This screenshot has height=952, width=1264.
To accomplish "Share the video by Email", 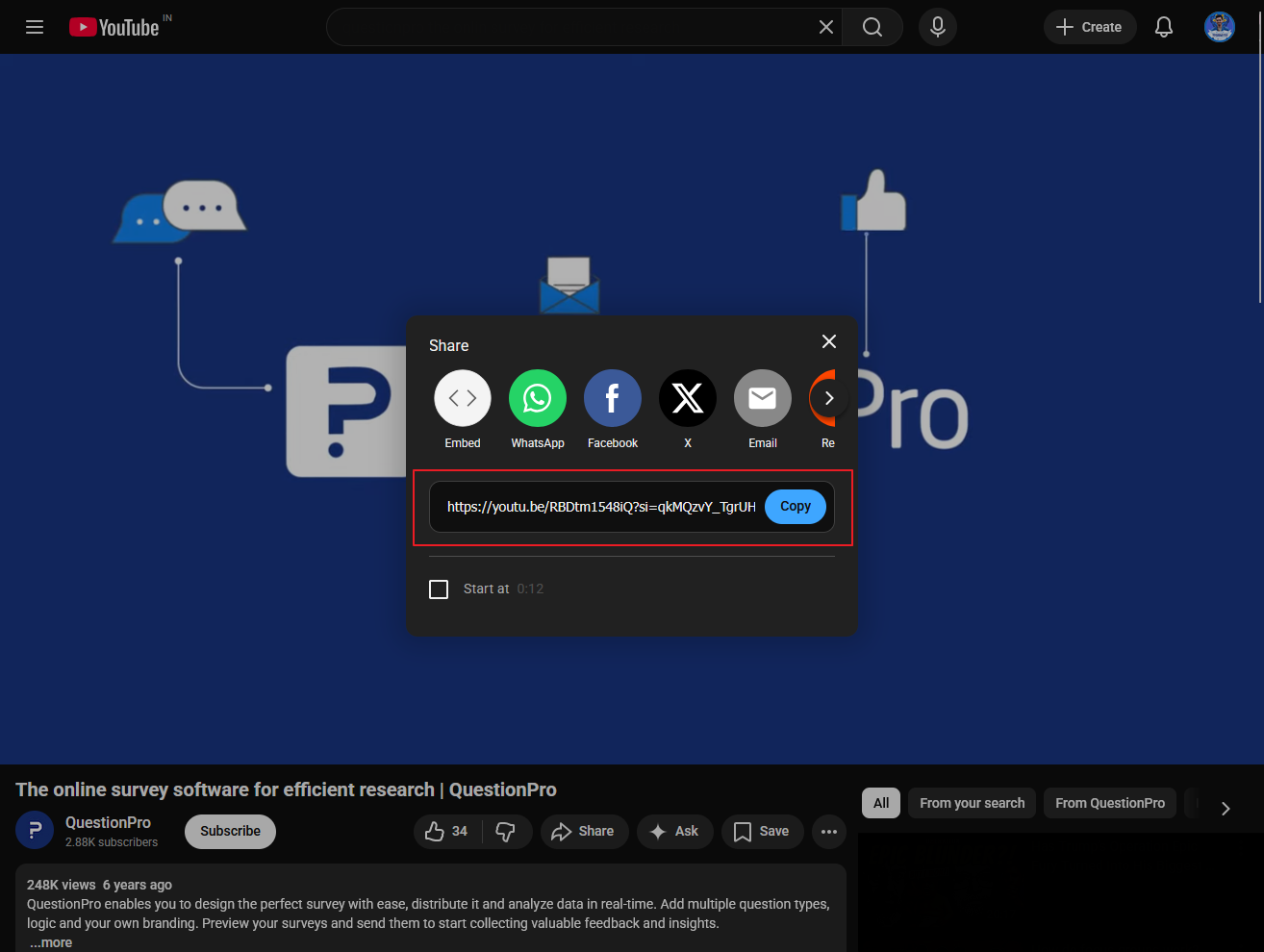I will point(763,410).
